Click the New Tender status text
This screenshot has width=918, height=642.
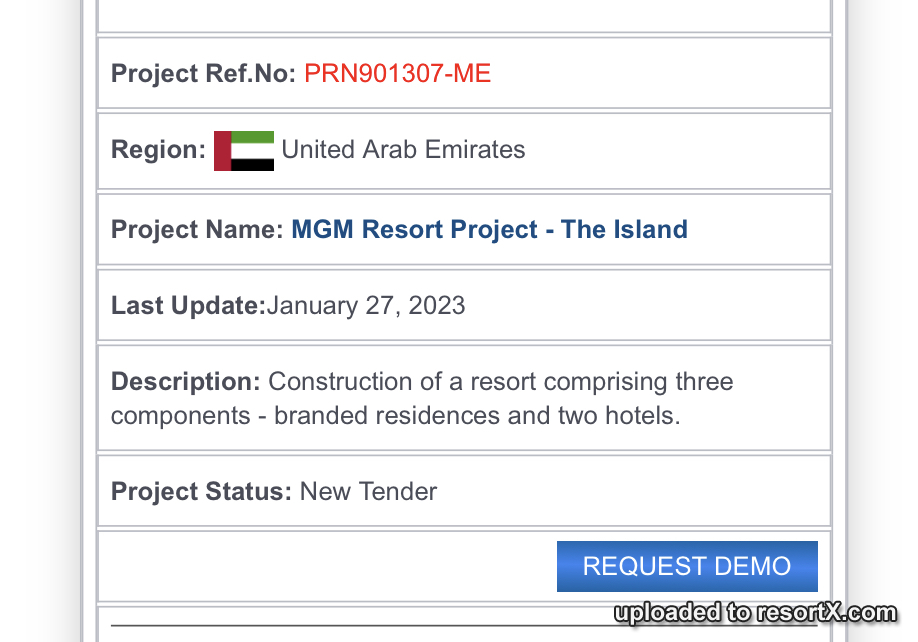point(368,492)
